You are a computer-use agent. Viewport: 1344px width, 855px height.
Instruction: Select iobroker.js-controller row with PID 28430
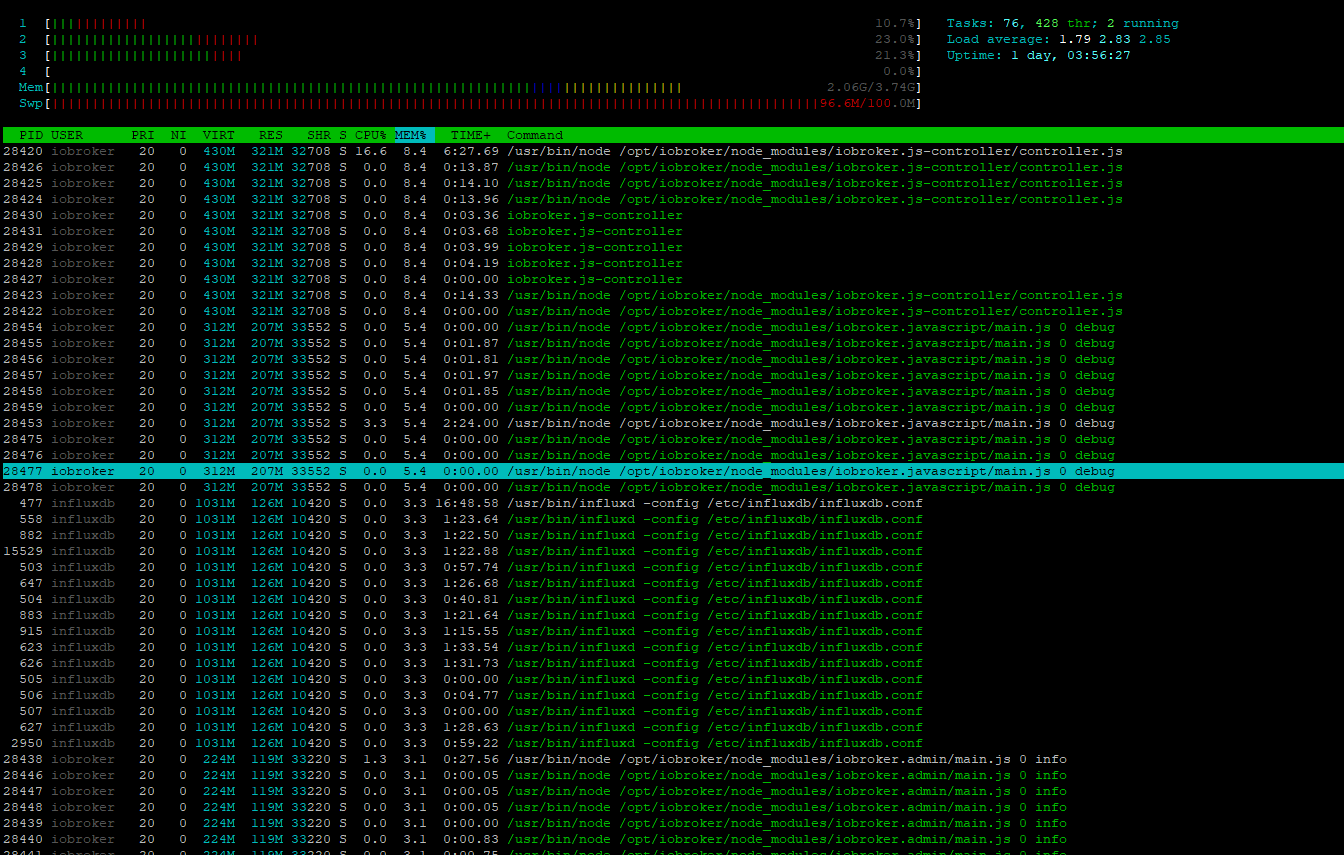672,215
